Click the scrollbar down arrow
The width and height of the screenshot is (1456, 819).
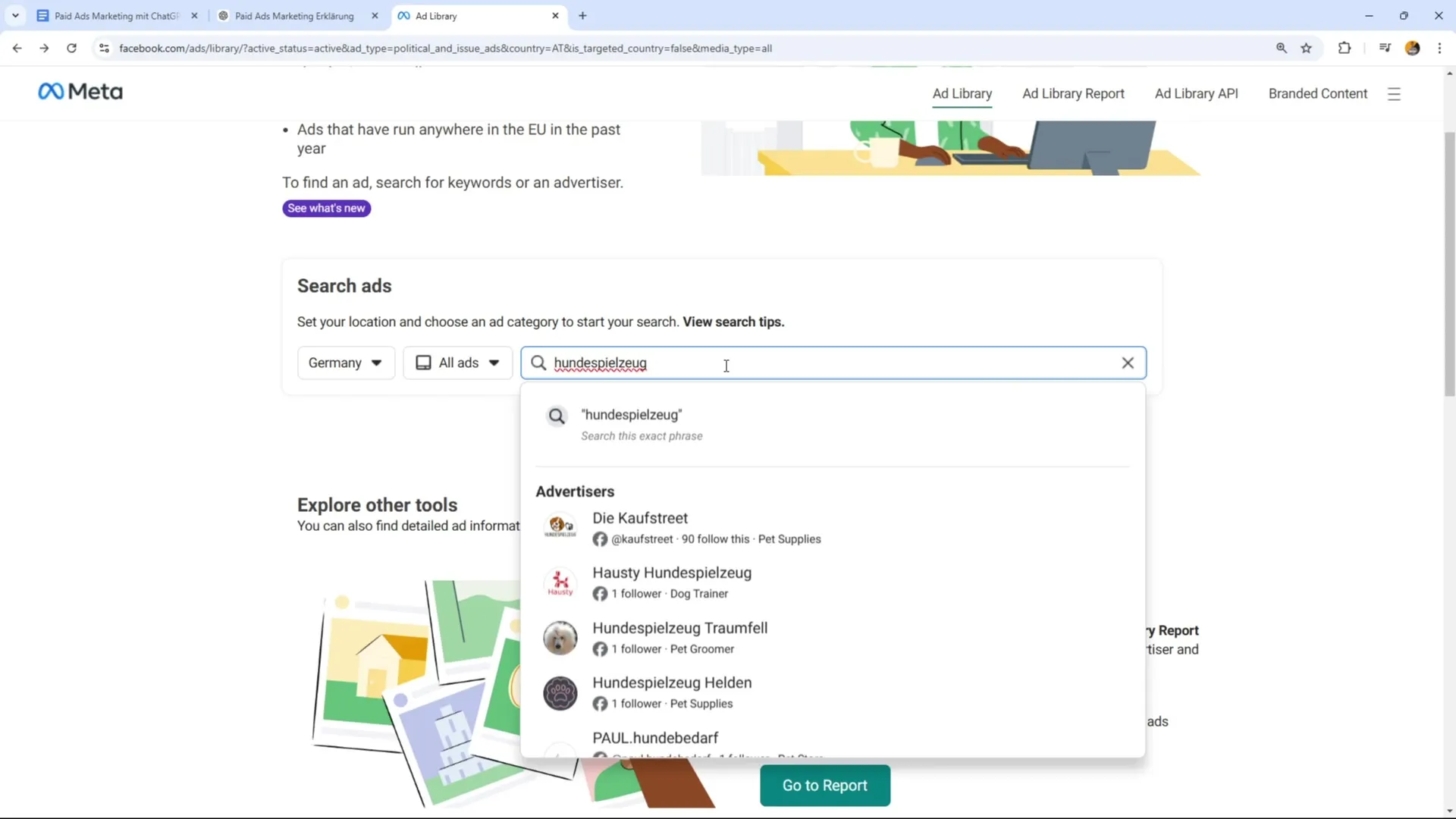click(1449, 811)
